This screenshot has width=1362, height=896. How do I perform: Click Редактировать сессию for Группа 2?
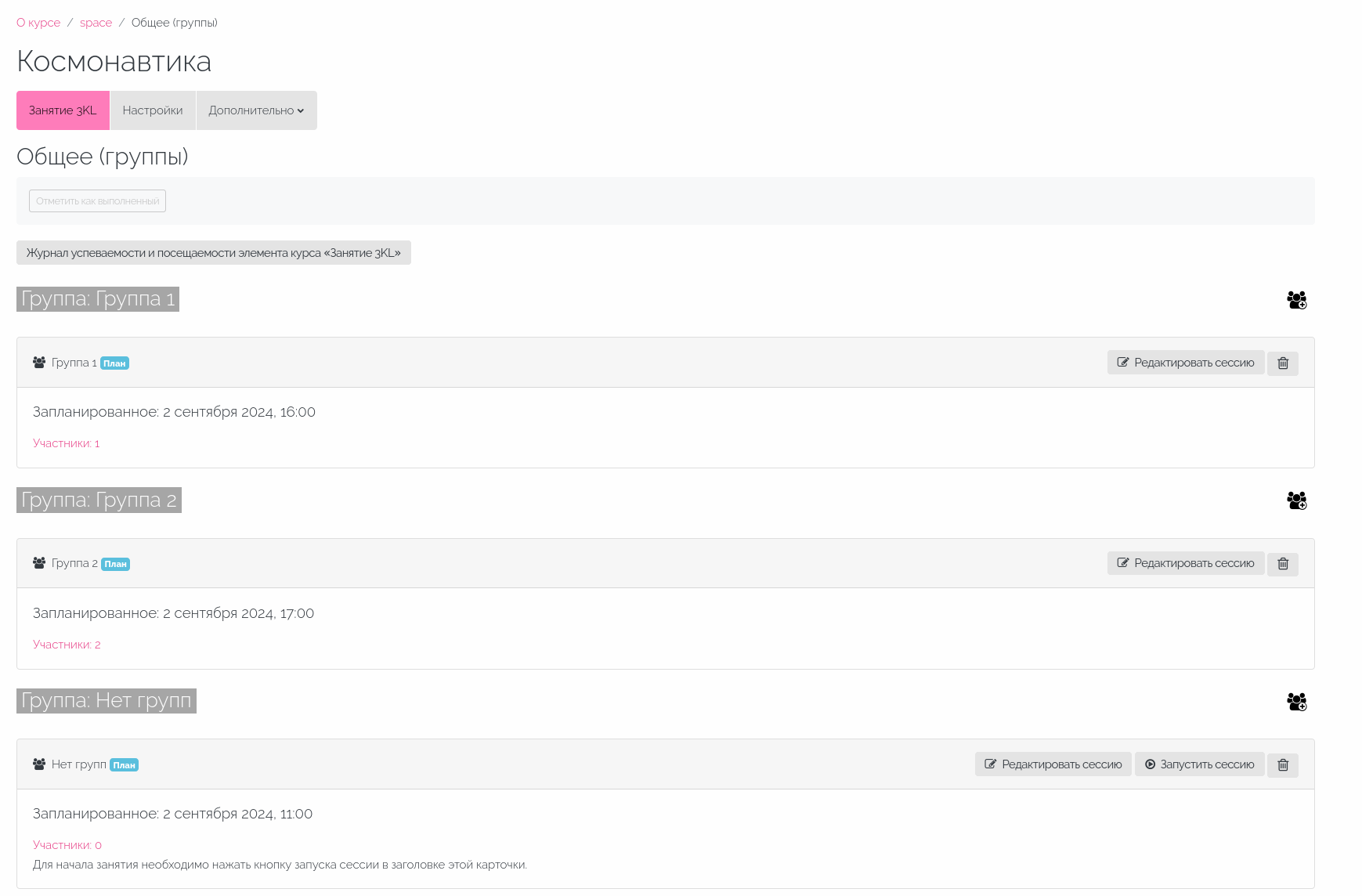1186,563
